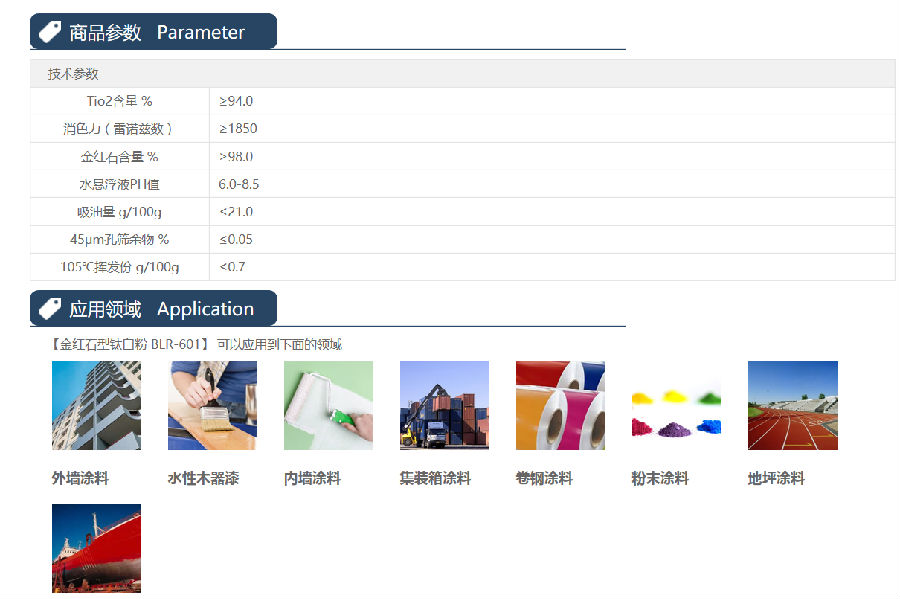Select the 卷钢涂料 coiled steel image
900x599 pixels.
(560, 405)
